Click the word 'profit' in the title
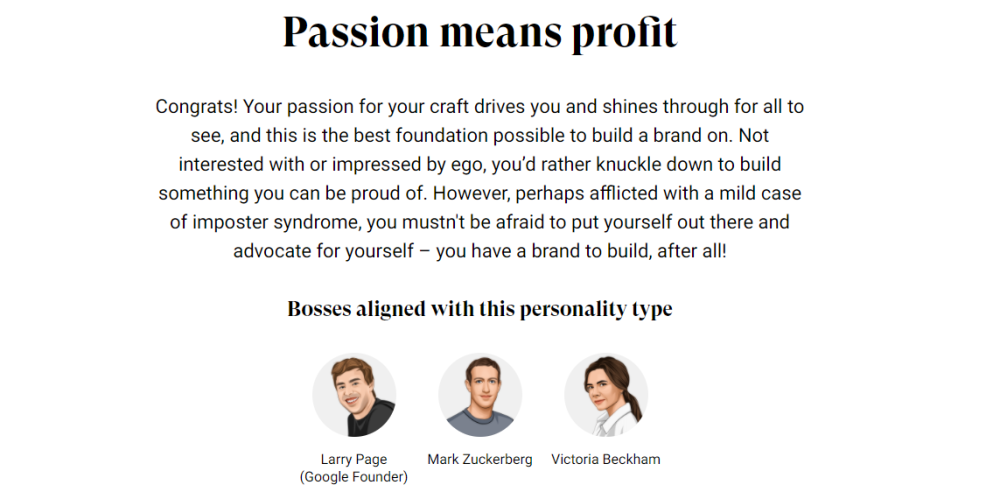This screenshot has height=499, width=1000. (x=624, y=32)
